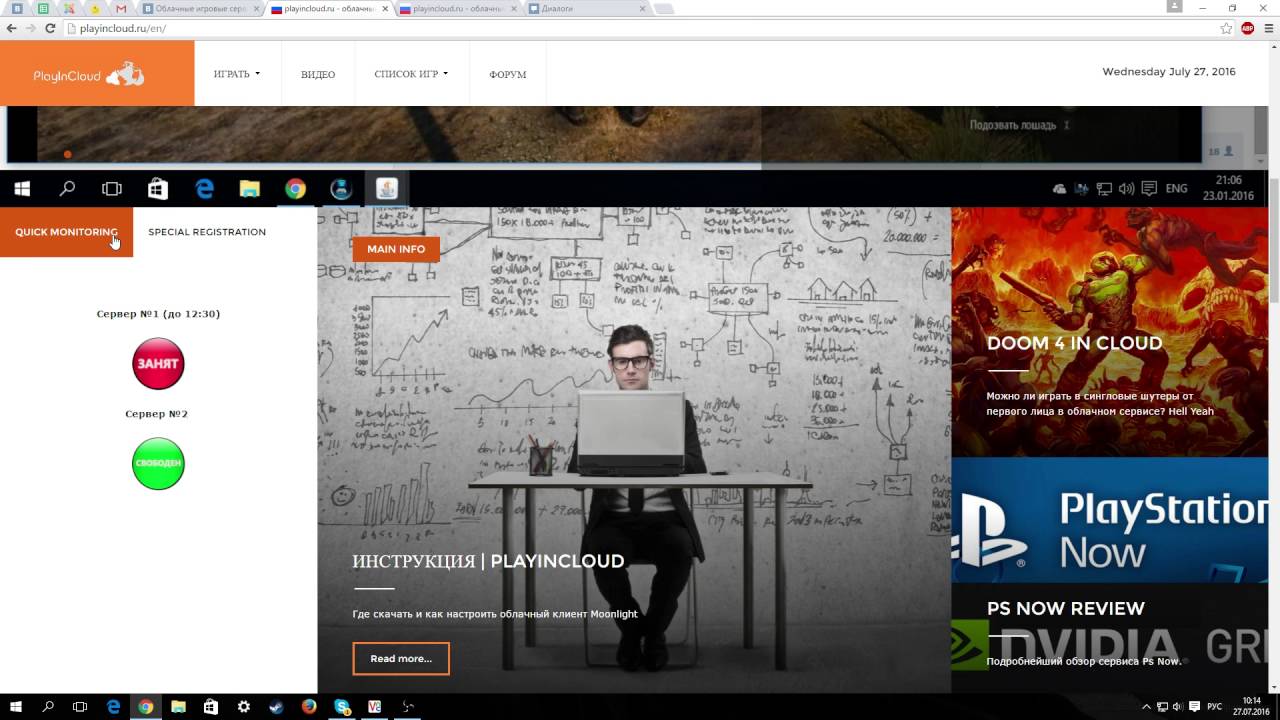Click the network icon in system tray
Screen dimensions: 1280x720
(1162, 706)
